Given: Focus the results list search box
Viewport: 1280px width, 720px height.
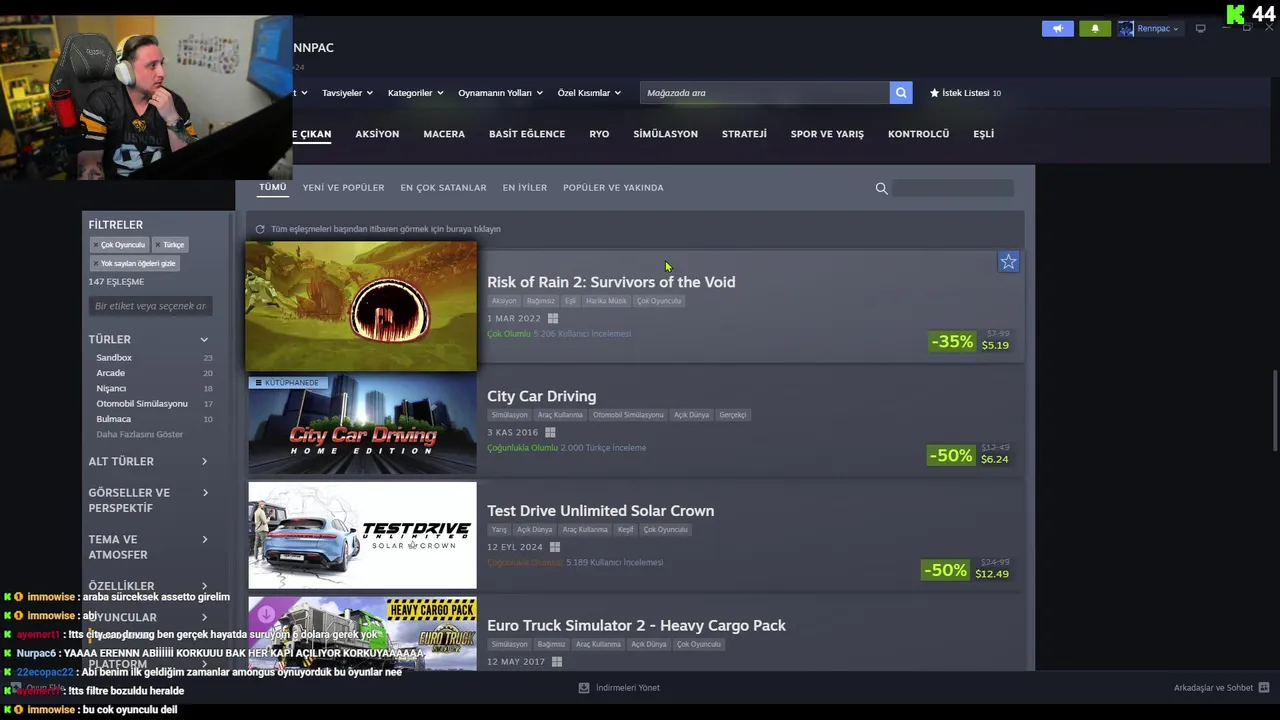Looking at the screenshot, I should pos(953,188).
